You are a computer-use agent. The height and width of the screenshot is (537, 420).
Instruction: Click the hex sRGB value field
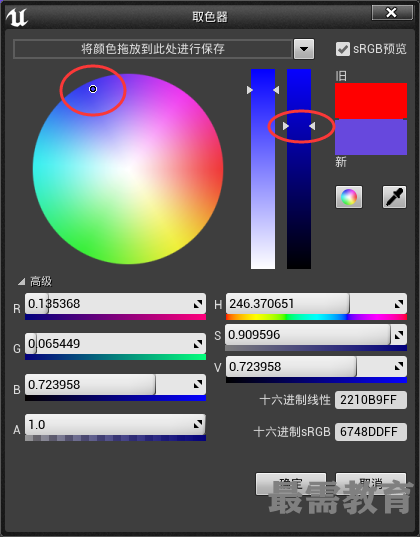click(x=371, y=432)
